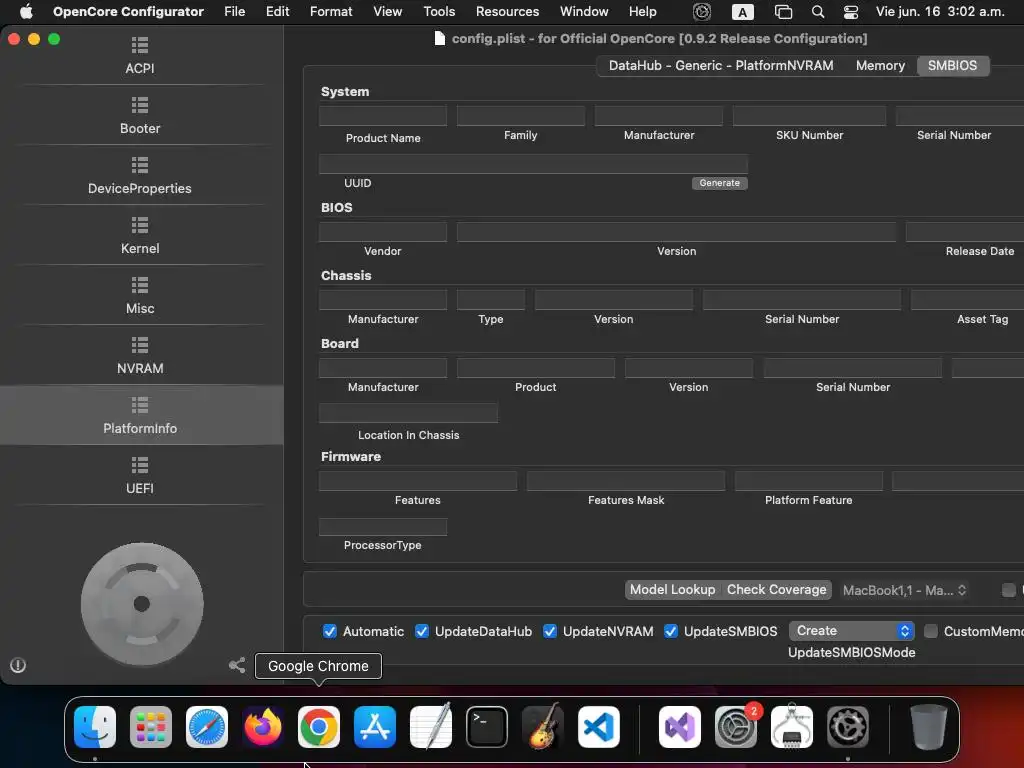
Task: Open the Resources menu
Action: (507, 12)
